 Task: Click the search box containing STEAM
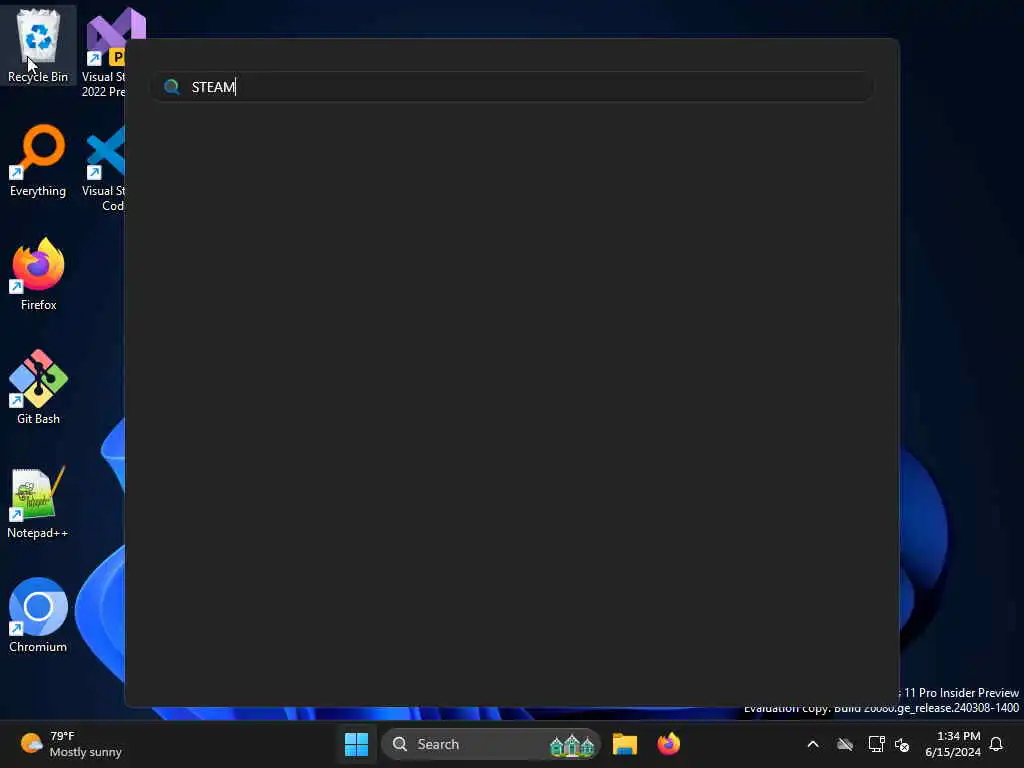click(512, 87)
